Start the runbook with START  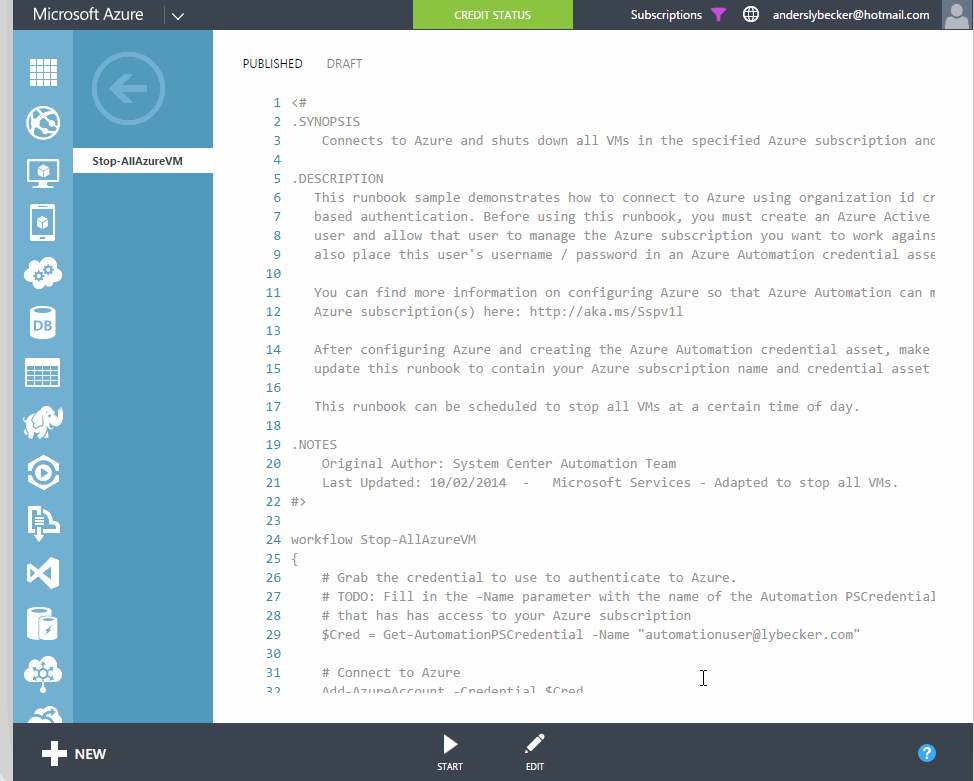click(450, 752)
